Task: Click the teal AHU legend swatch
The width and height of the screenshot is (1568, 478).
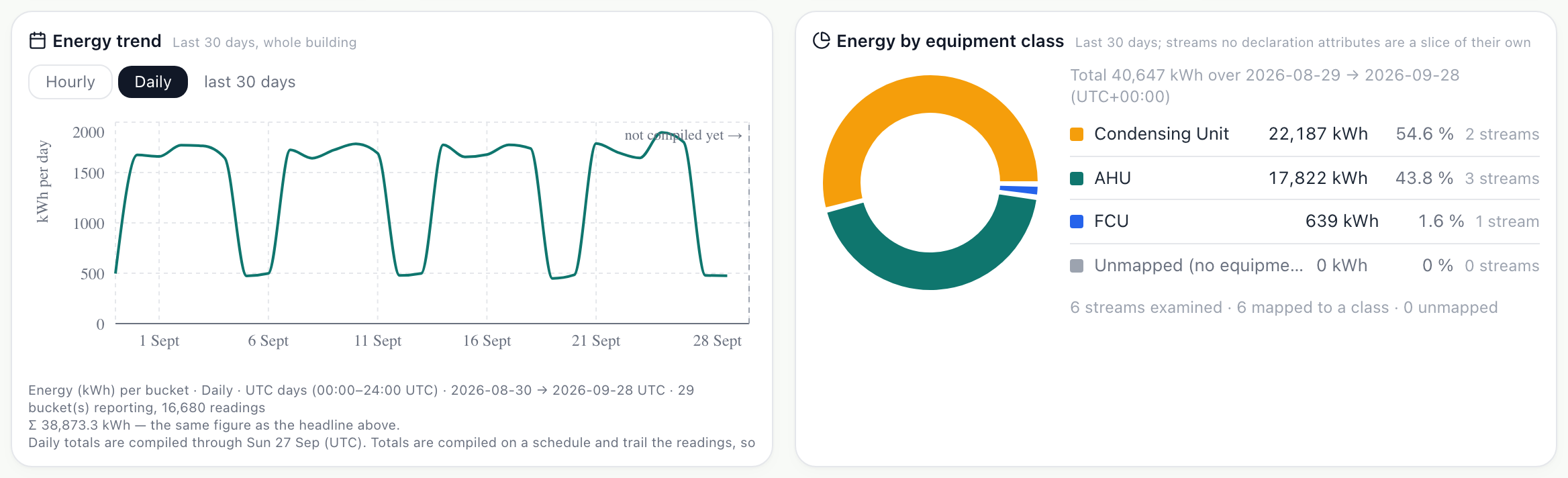Action: [x=1077, y=179]
